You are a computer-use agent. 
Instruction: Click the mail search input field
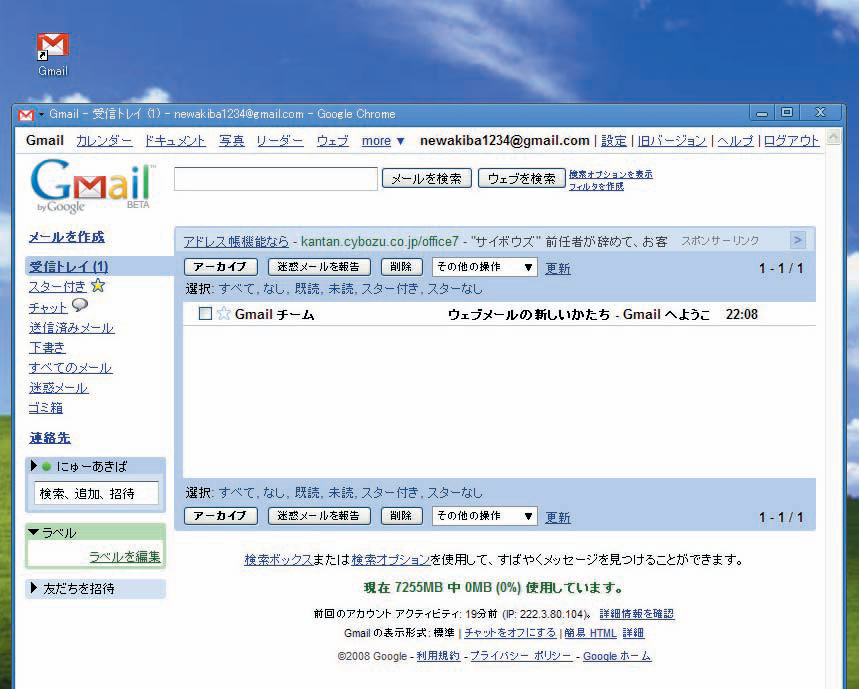pos(276,179)
